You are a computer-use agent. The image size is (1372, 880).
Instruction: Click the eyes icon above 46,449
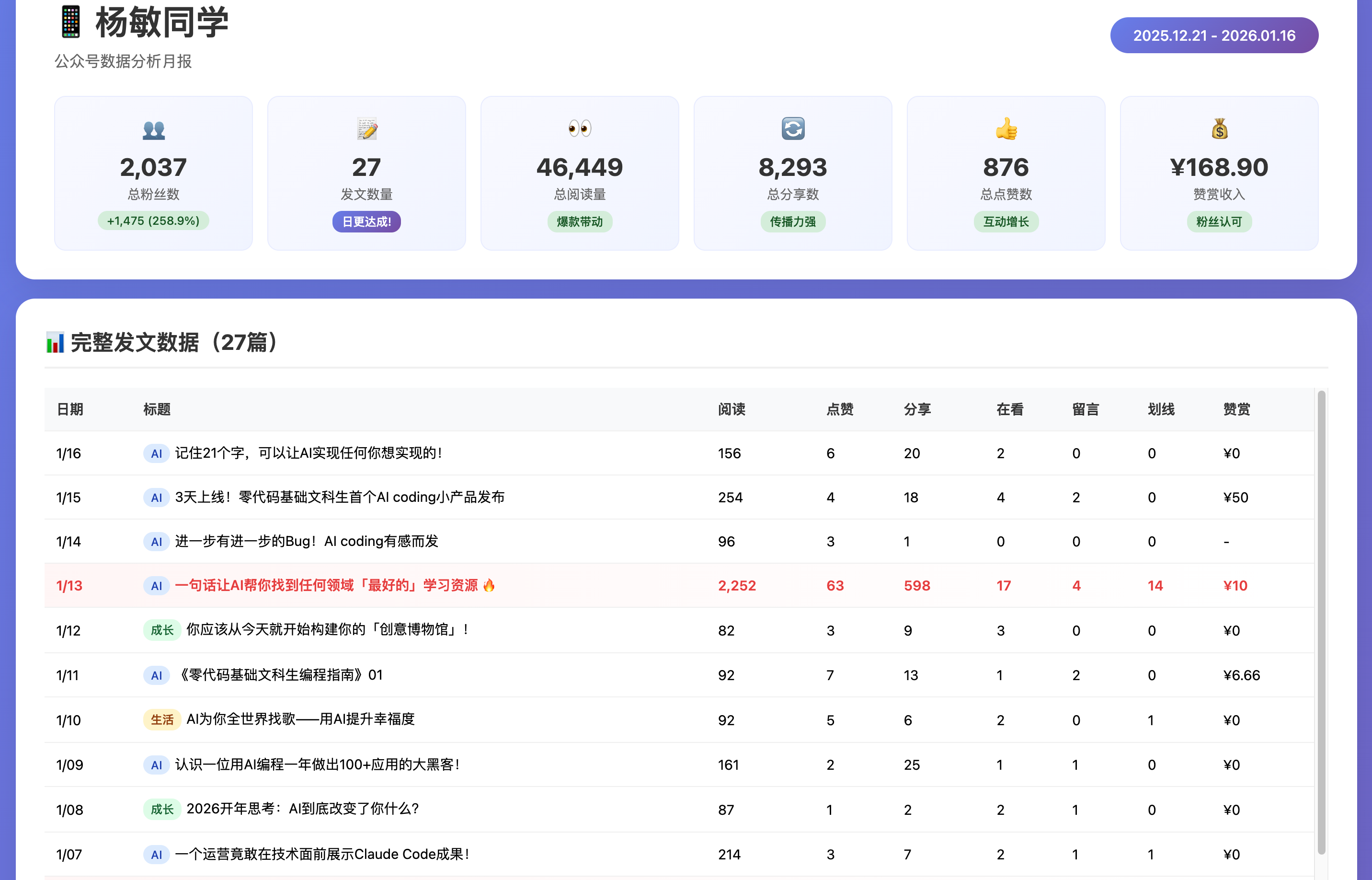[580, 128]
